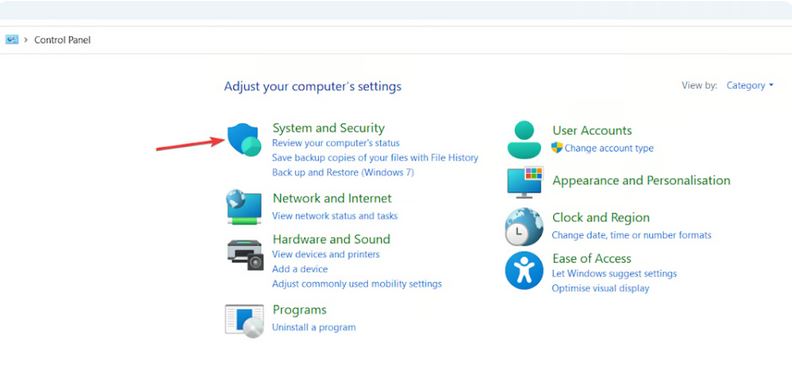792x374 pixels.
Task: Select Change account type link
Action: tap(609, 148)
